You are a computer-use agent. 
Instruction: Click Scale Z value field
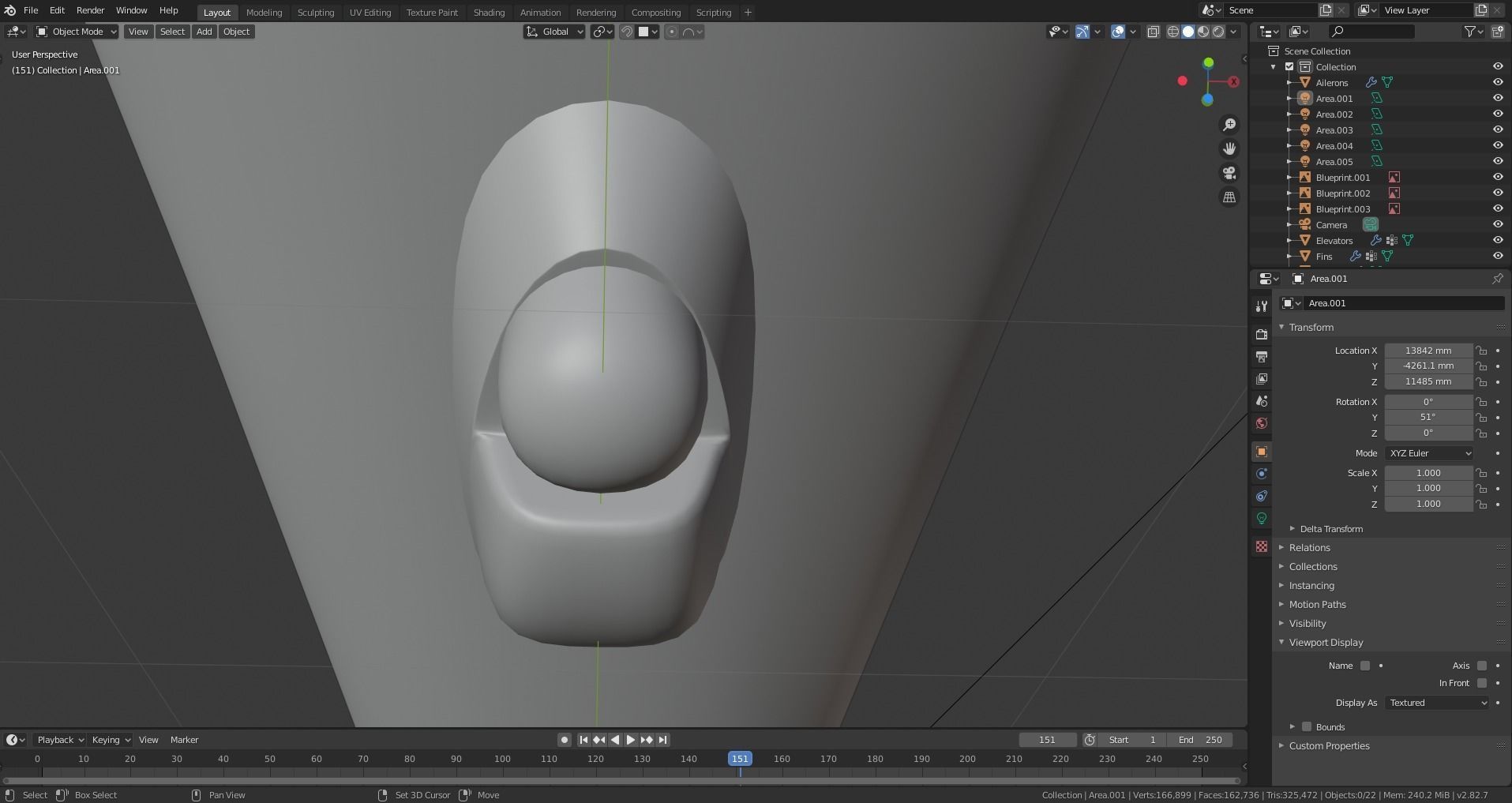click(1428, 504)
